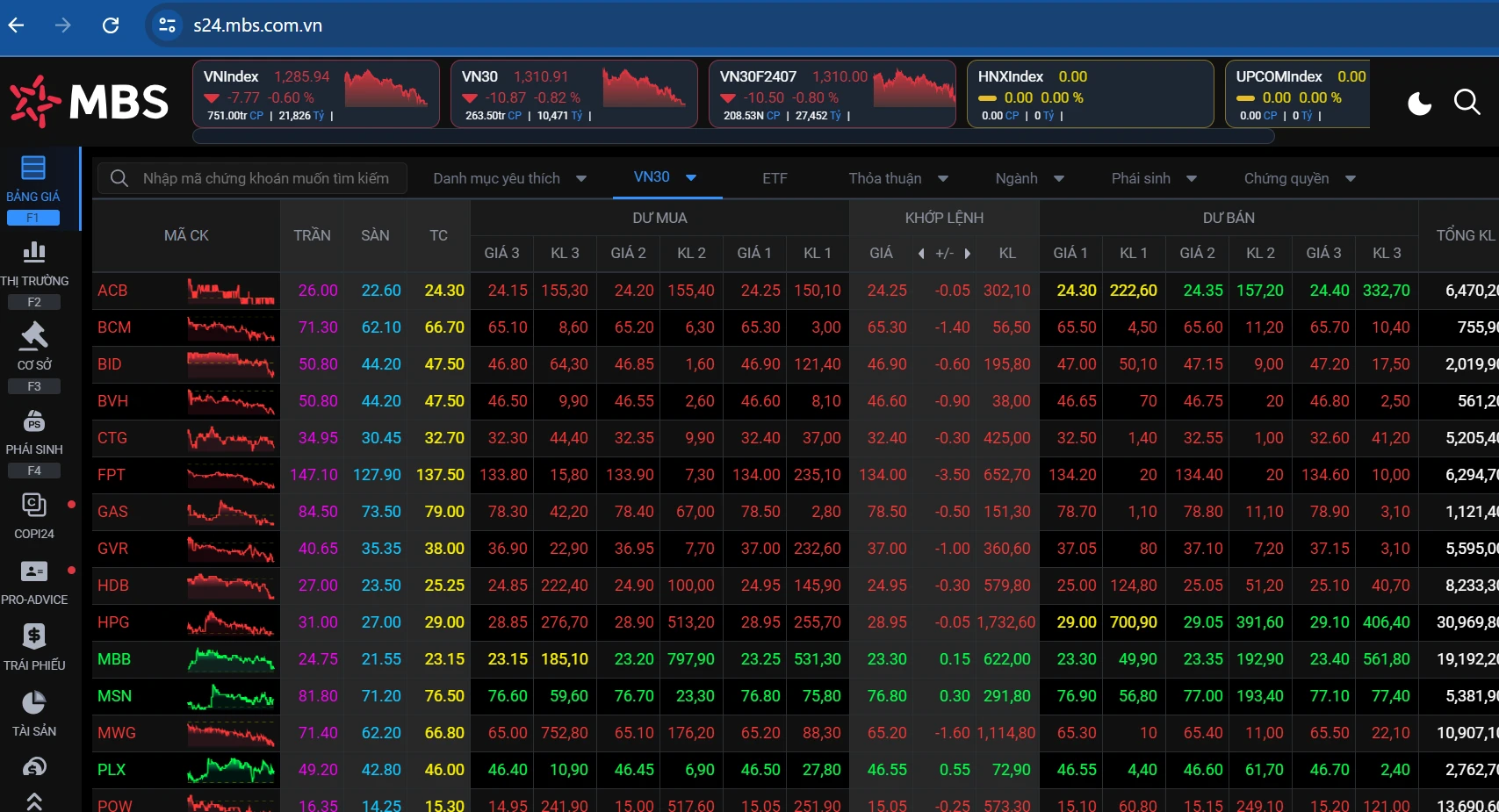Switch +/- column with the right arrow
Image resolution: width=1499 pixels, height=812 pixels.
[968, 254]
